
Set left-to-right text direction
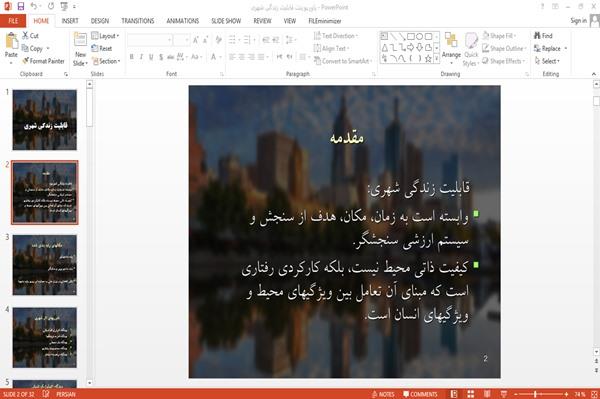(x=279, y=57)
